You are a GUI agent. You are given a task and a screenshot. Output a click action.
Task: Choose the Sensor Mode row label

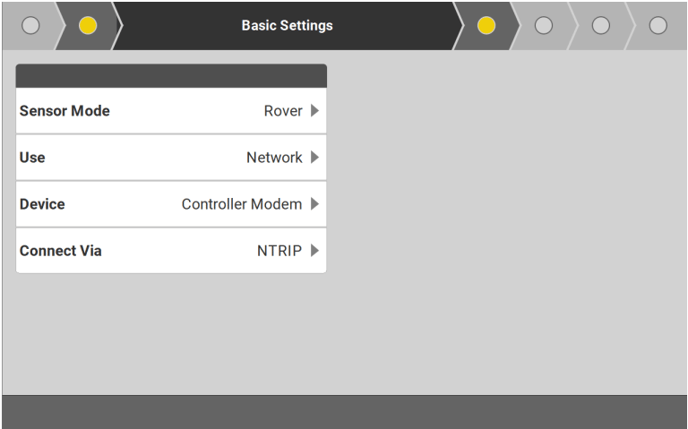[x=65, y=111]
